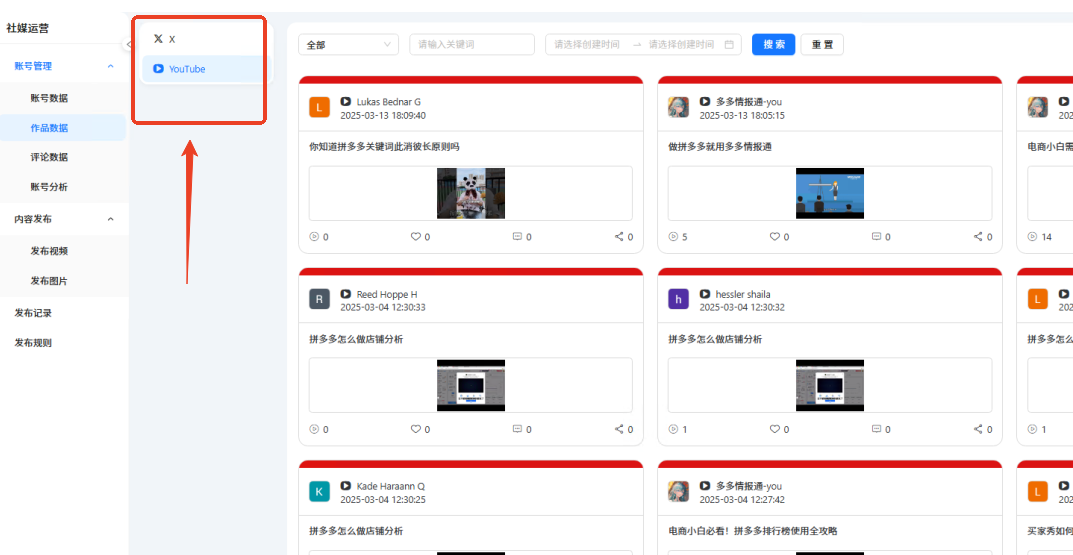Select the X platform in platform list
This screenshot has height=555, width=1073.
click(x=205, y=39)
